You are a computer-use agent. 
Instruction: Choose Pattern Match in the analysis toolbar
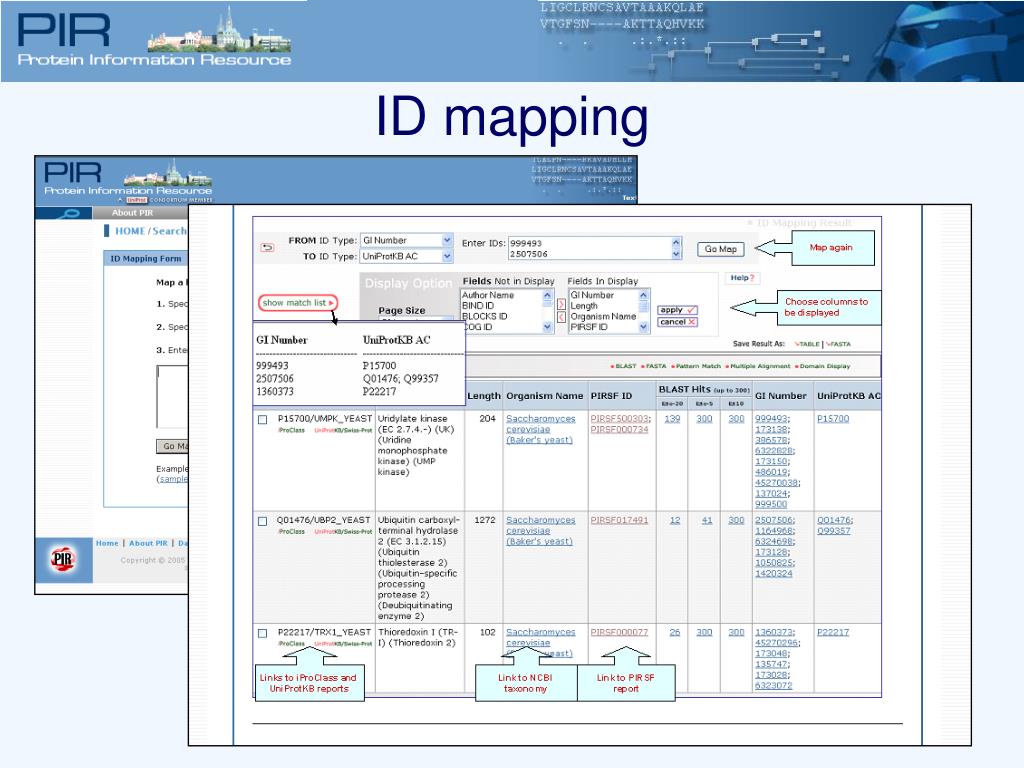(x=696, y=366)
